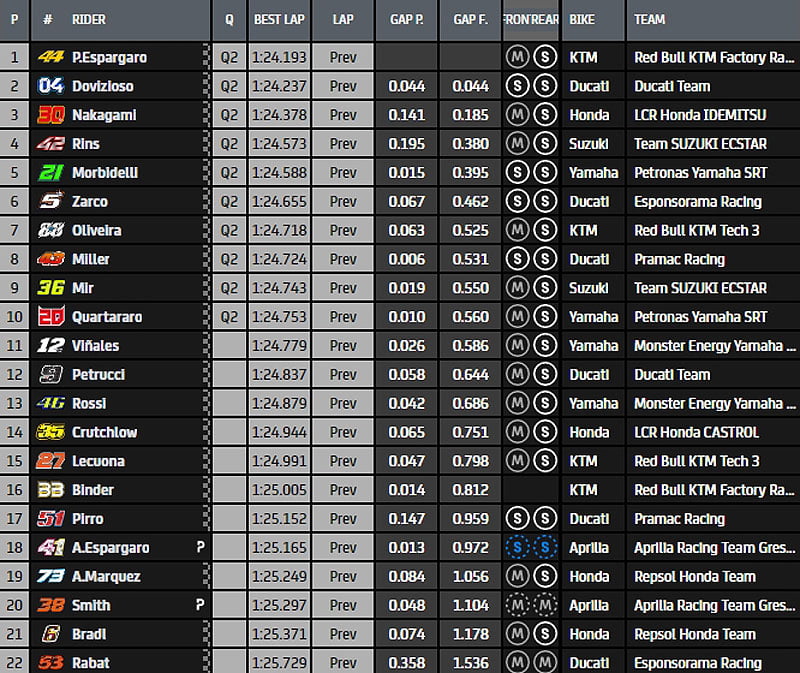The width and height of the screenshot is (800, 673).
Task: Click the front tyre icon in Pirro's row
Action: 517,519
